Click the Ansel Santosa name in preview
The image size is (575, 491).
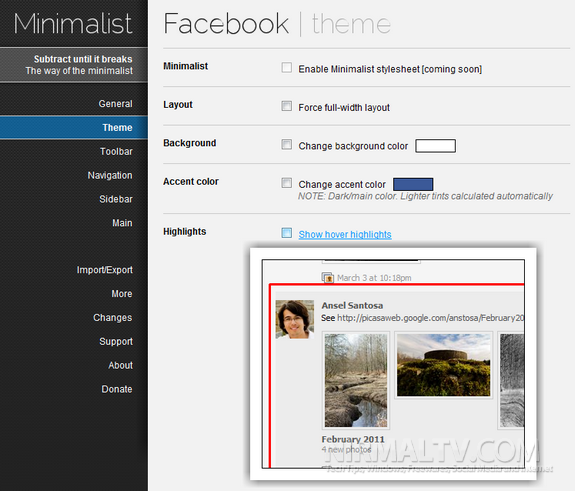pos(352,305)
